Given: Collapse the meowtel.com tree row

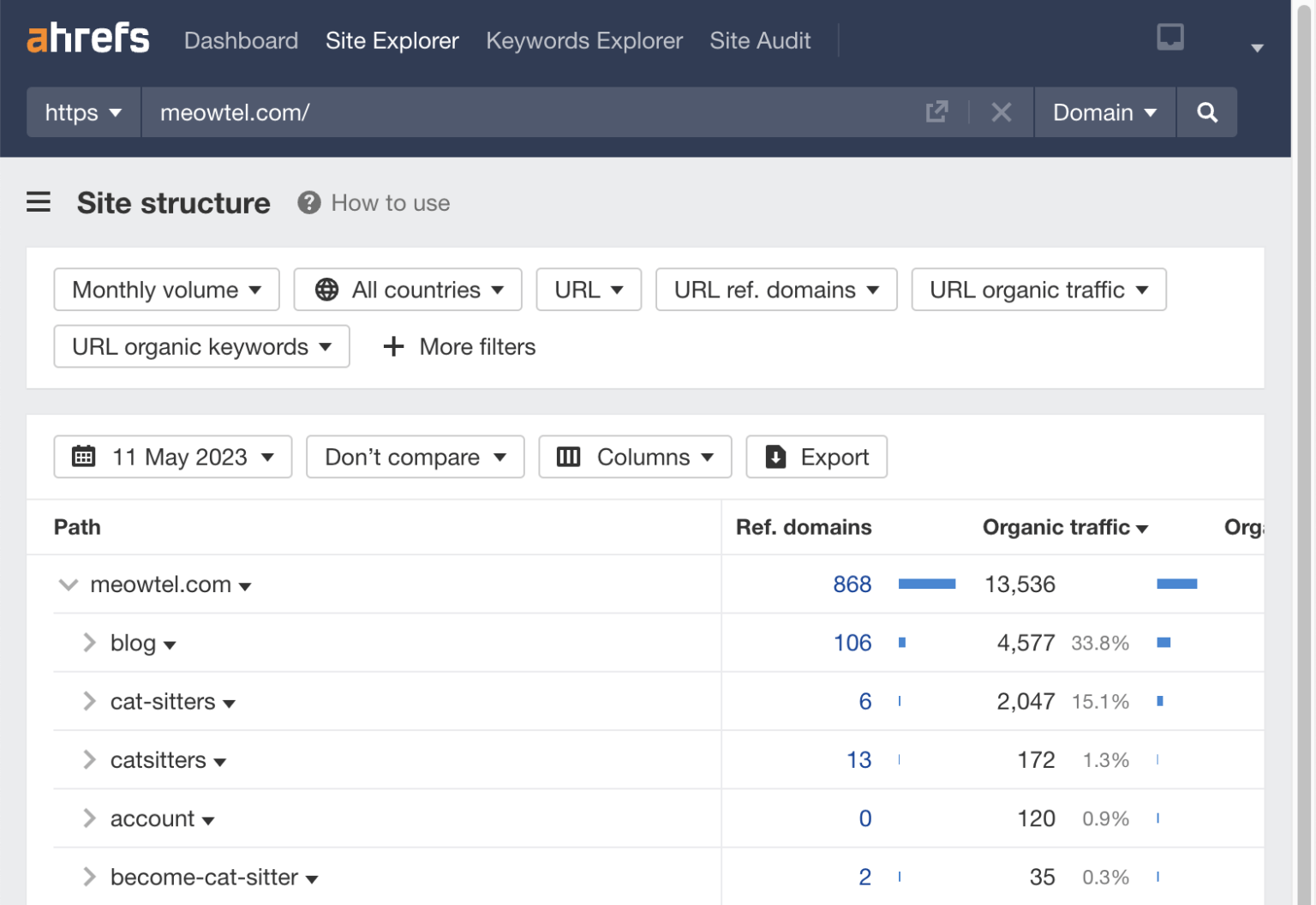Looking at the screenshot, I should 68,584.
